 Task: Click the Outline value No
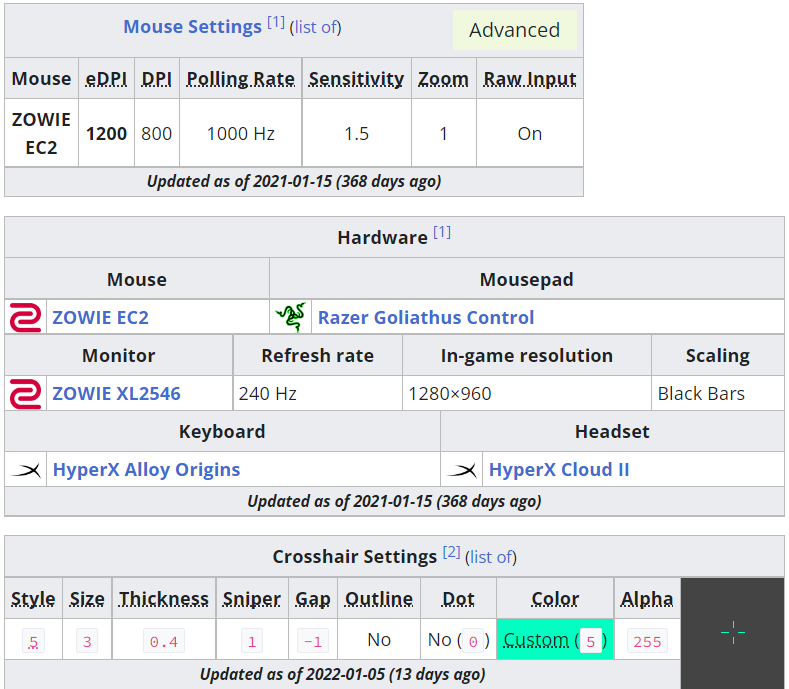coord(379,640)
